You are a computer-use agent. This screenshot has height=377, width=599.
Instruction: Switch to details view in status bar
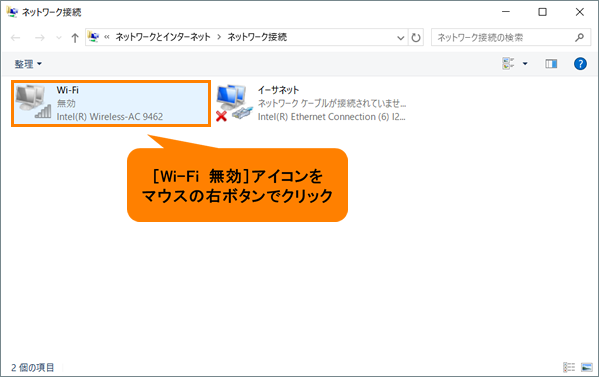569,367
